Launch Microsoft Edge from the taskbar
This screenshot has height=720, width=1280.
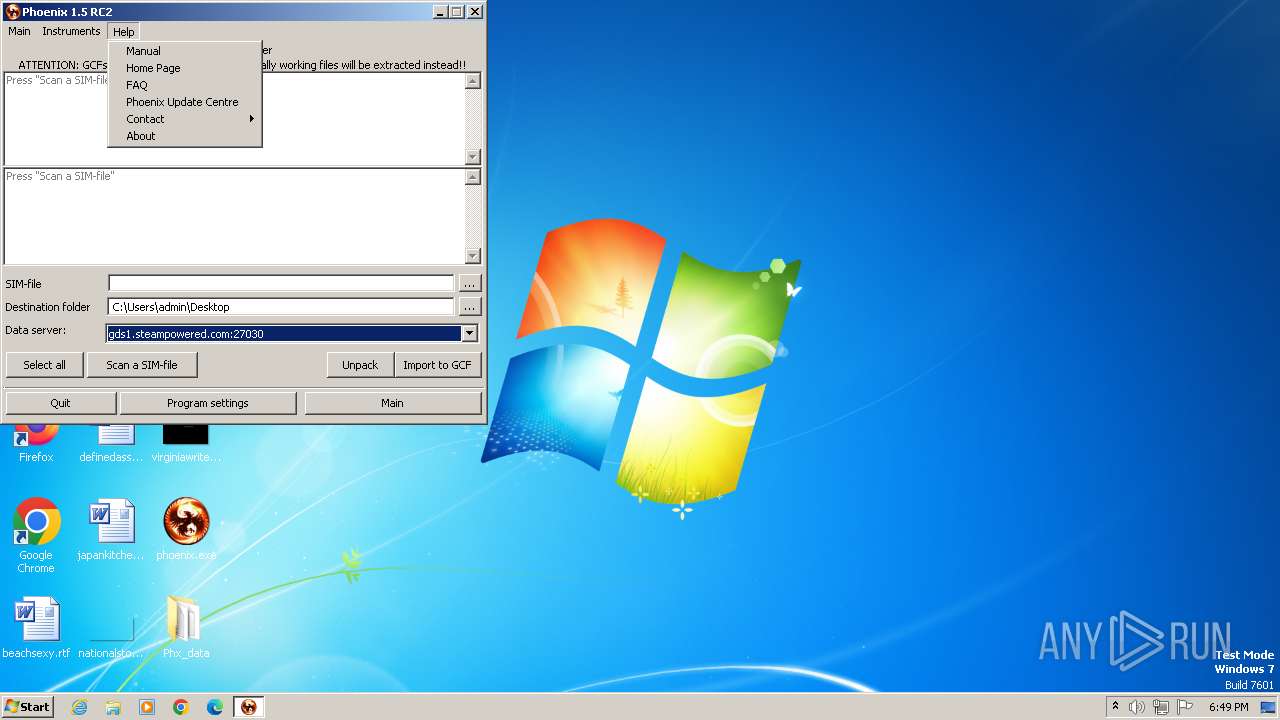pyautogui.click(x=215, y=707)
